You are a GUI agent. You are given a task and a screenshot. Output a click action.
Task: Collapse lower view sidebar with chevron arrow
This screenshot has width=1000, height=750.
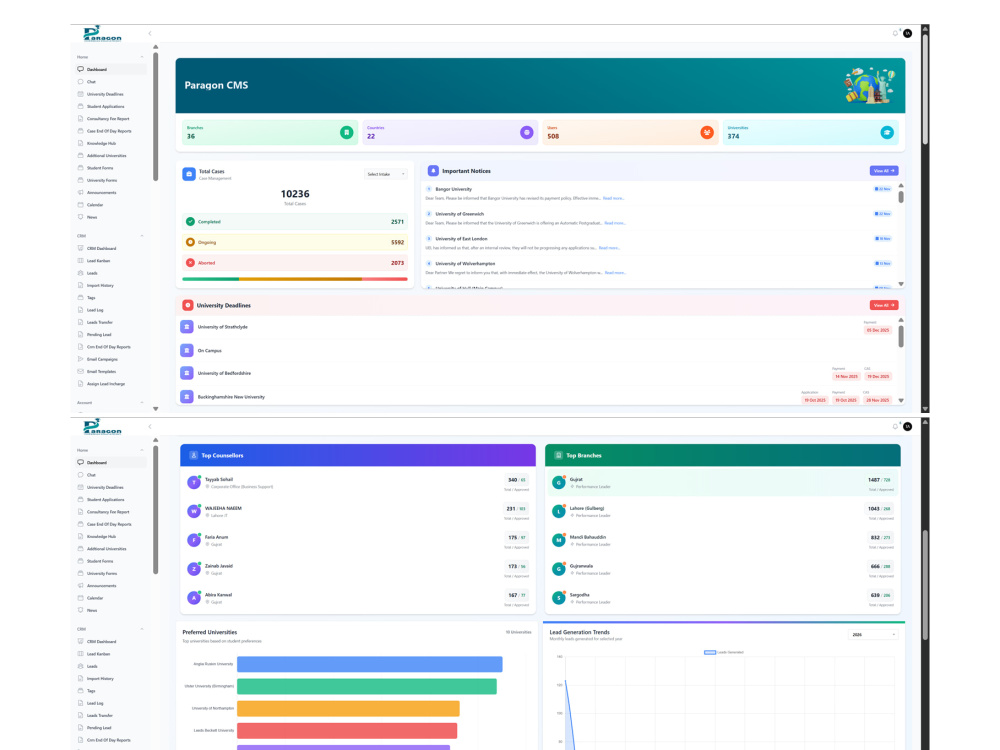150,426
